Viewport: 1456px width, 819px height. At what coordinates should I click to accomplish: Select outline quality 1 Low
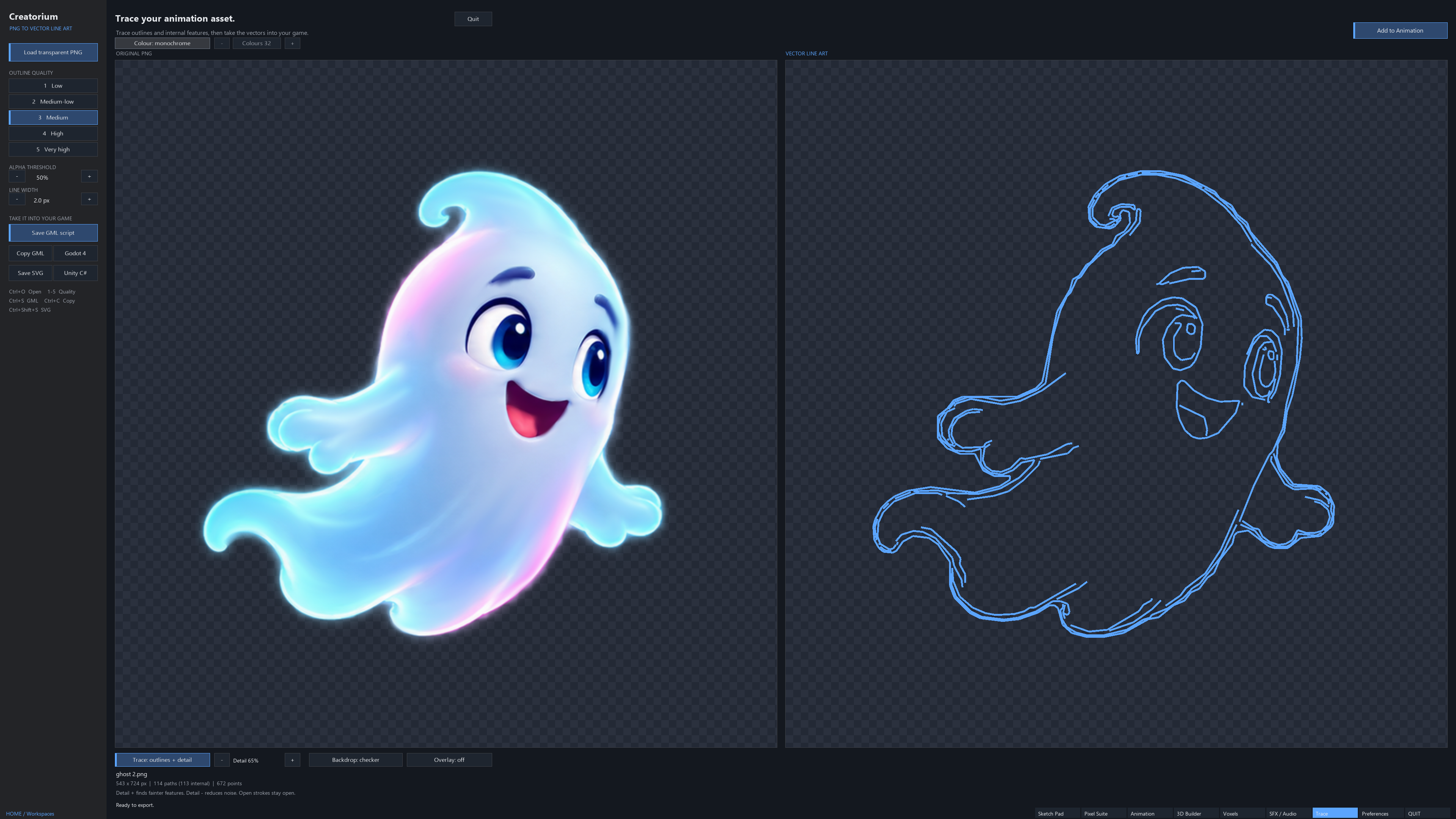click(x=53, y=86)
